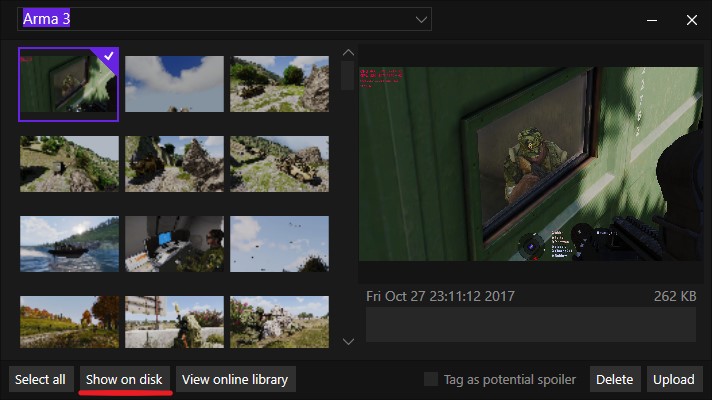Select the boat on water thumbnail
This screenshot has height=400, width=712.
tap(69, 244)
